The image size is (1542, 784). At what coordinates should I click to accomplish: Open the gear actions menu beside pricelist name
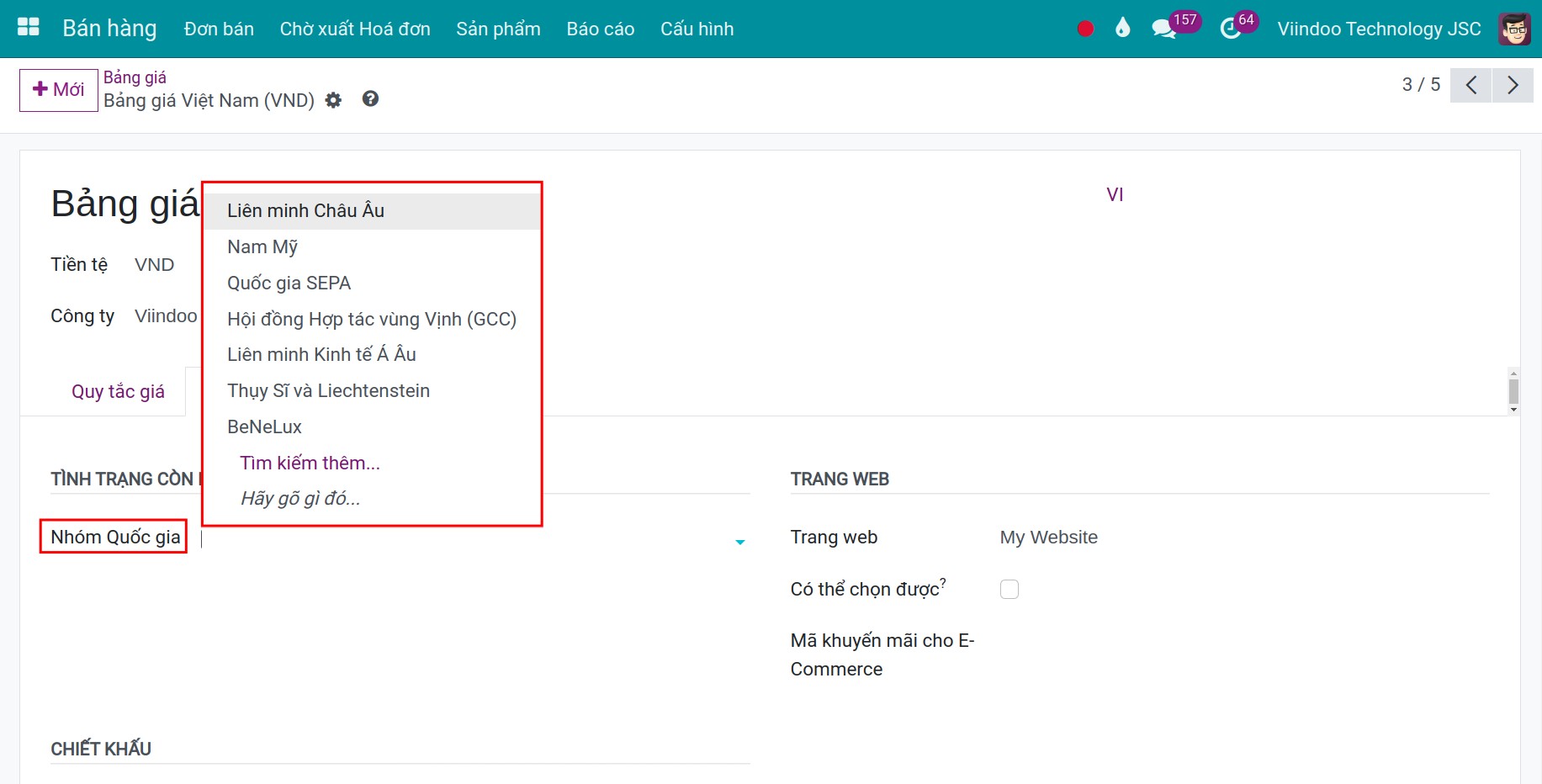click(334, 100)
